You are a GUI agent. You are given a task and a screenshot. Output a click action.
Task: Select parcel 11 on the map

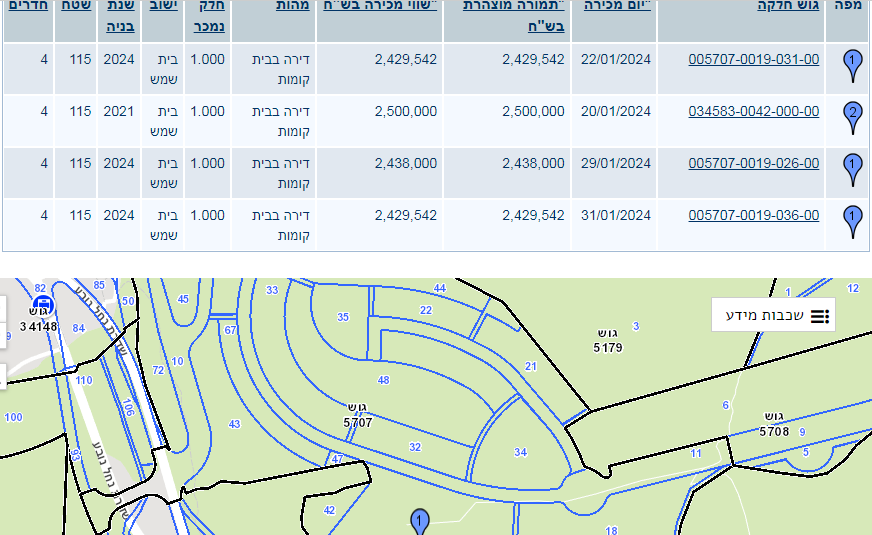point(696,453)
